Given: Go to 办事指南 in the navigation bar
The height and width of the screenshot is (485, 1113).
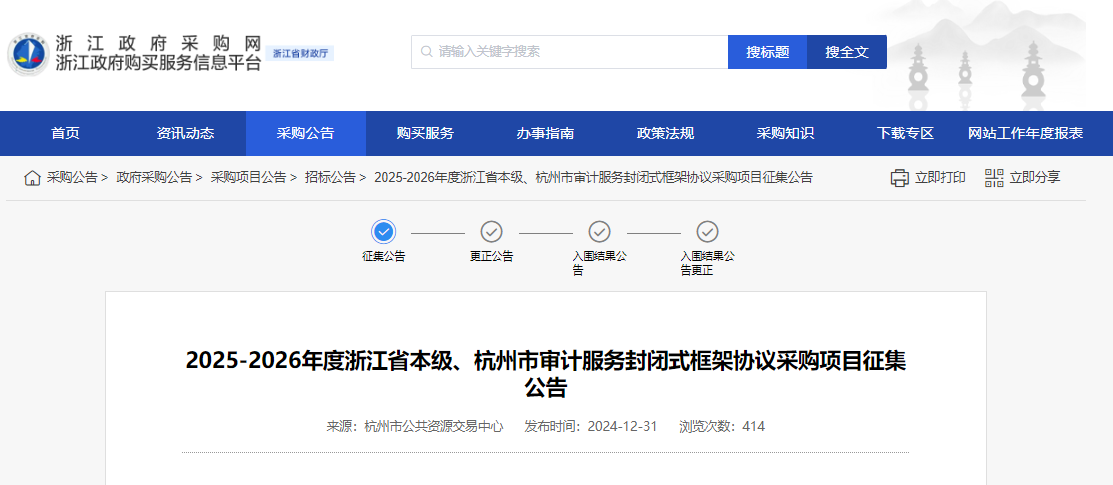Looking at the screenshot, I should tap(545, 134).
